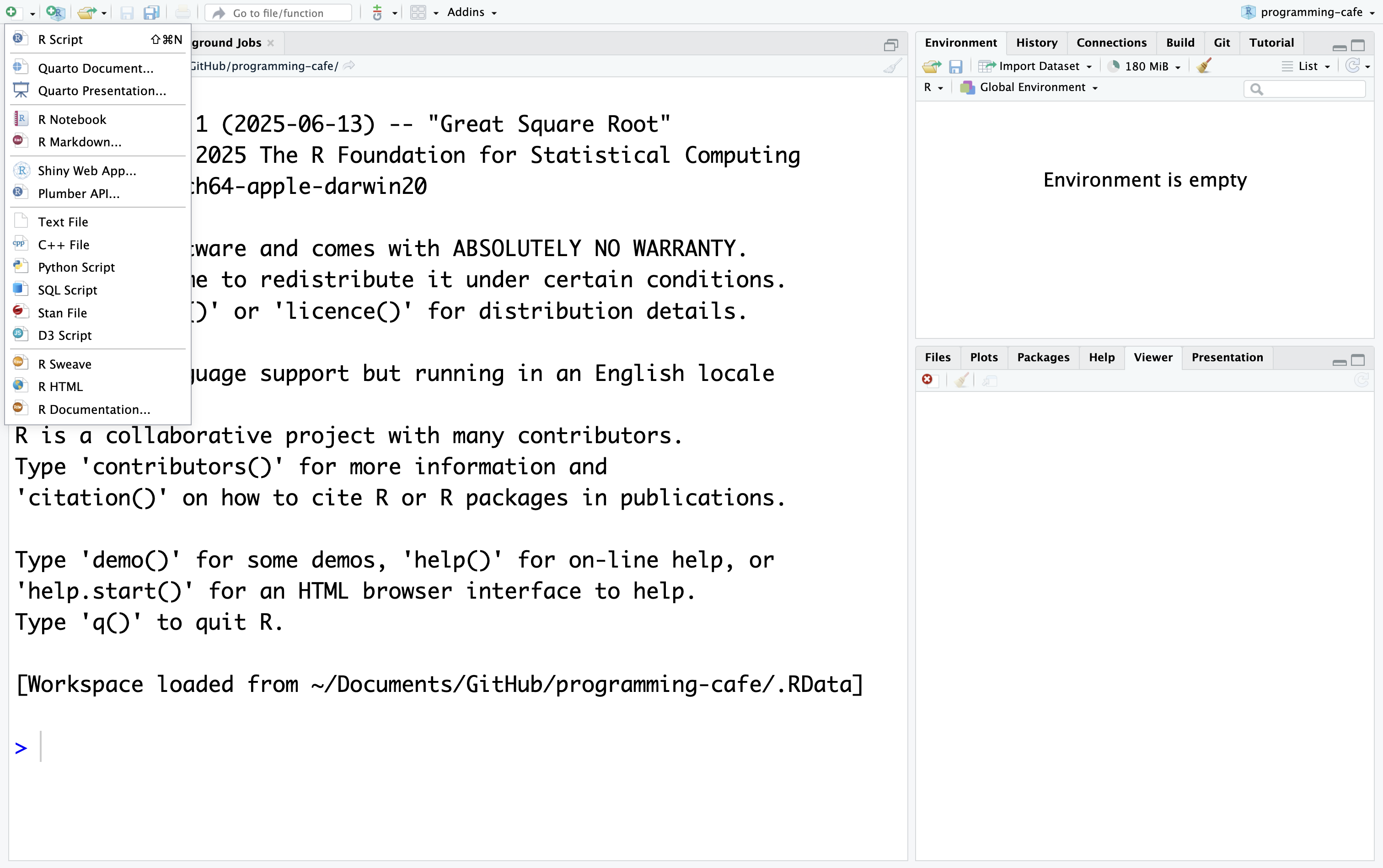Click the red stop icon in Viewer
Image resolution: width=1383 pixels, height=868 pixels.
927,380
